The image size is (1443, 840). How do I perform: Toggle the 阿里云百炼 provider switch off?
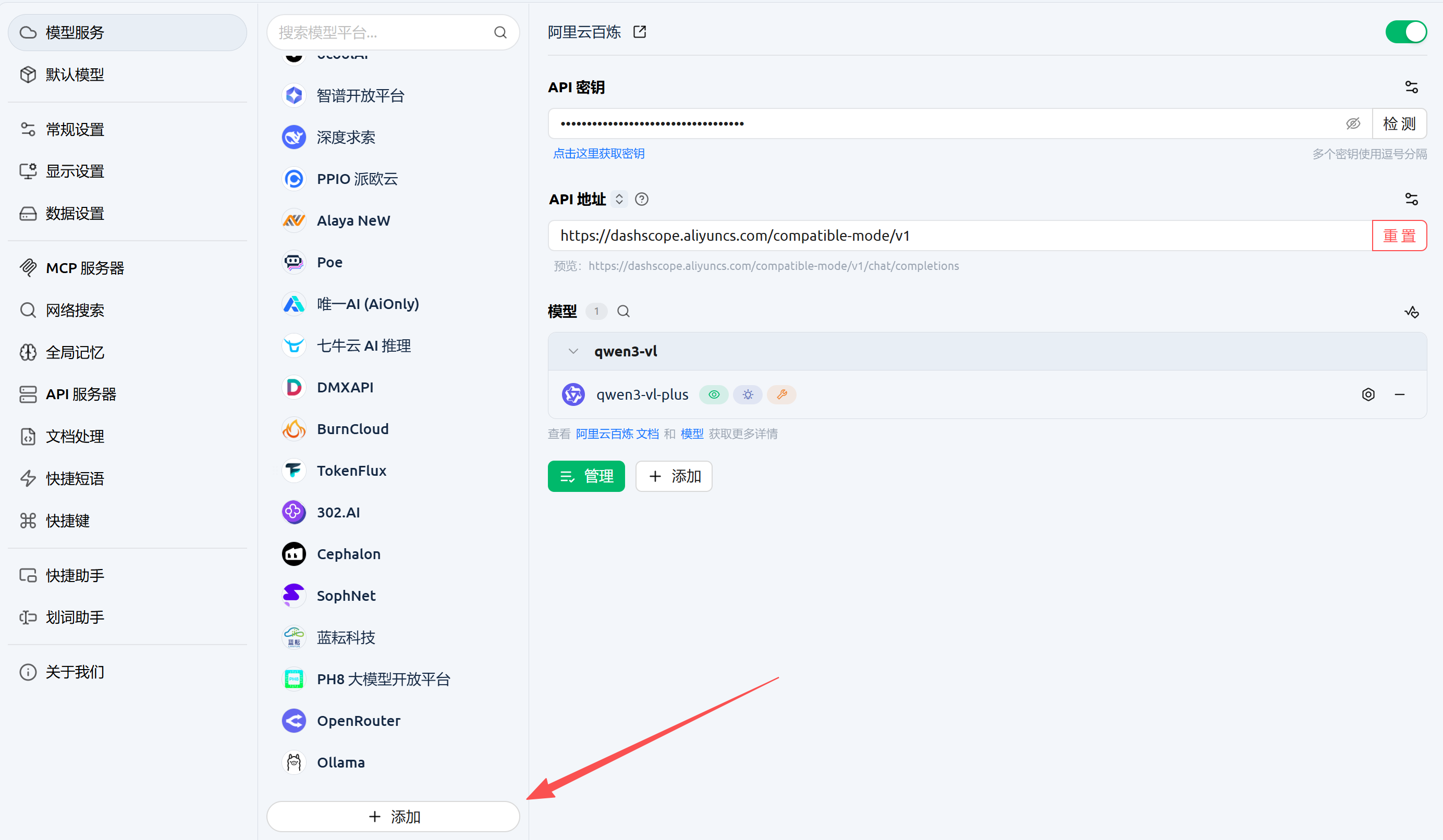(x=1406, y=32)
